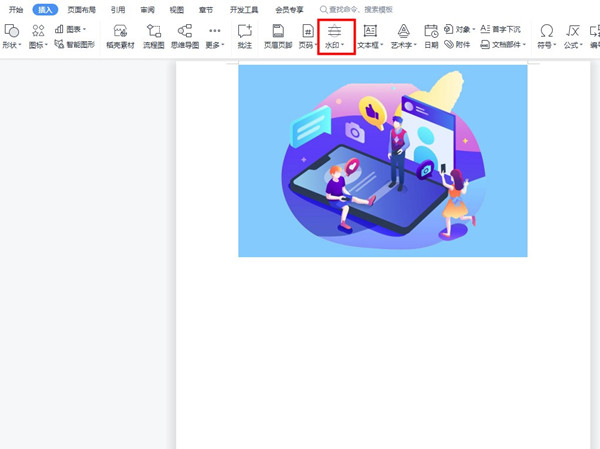Open the 艺术字 (WordArt) dropdown
This screenshot has width=600, height=449.
coord(402,45)
